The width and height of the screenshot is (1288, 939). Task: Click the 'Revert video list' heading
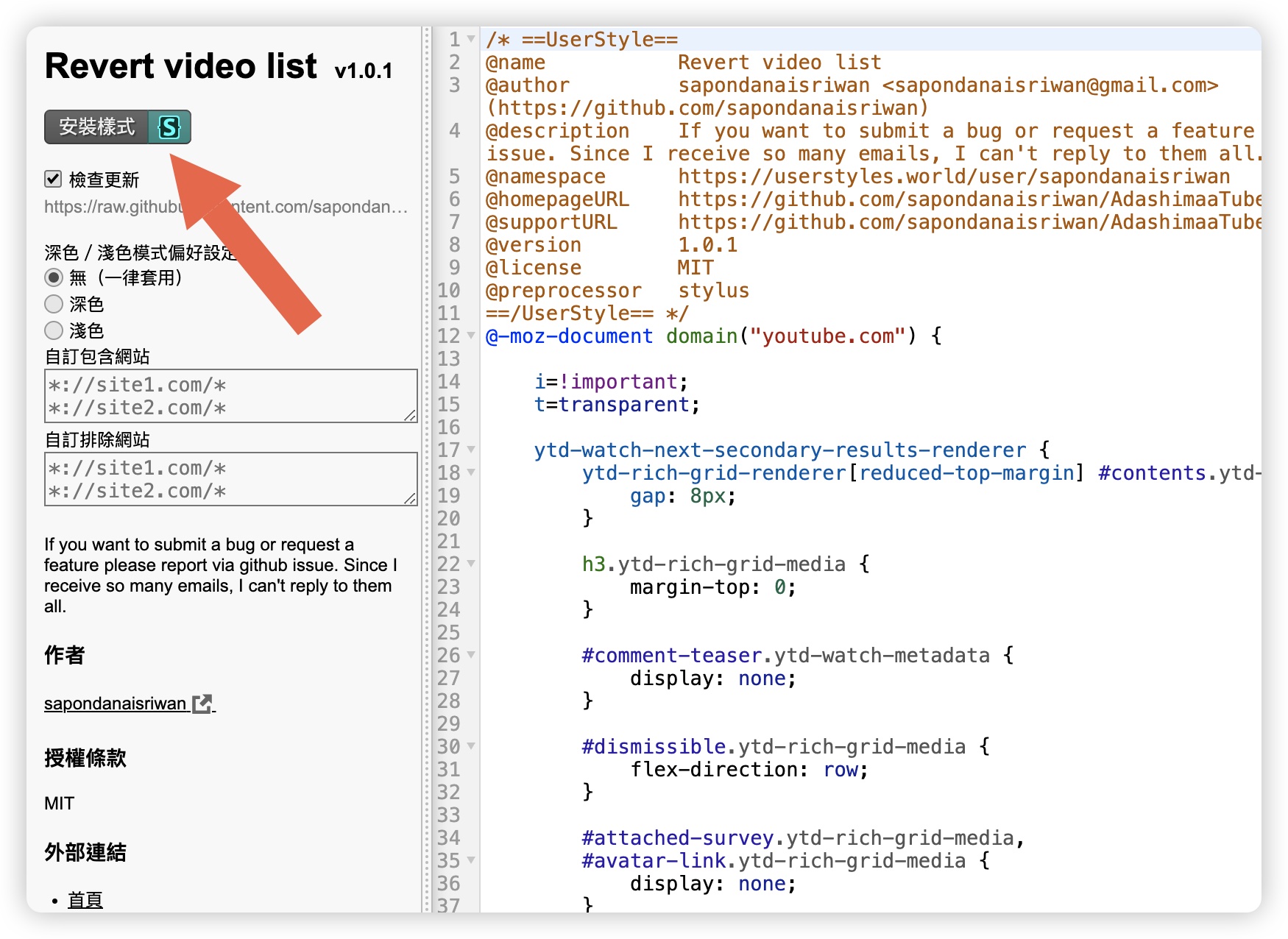[x=181, y=66]
